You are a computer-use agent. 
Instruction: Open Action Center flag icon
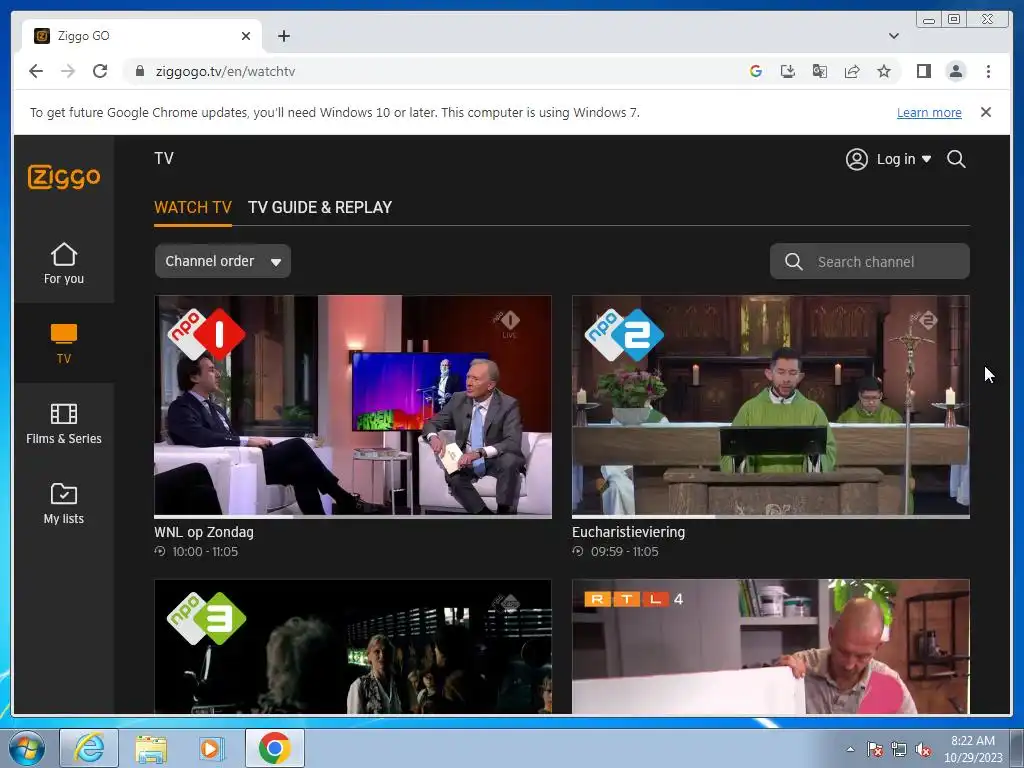coord(875,749)
